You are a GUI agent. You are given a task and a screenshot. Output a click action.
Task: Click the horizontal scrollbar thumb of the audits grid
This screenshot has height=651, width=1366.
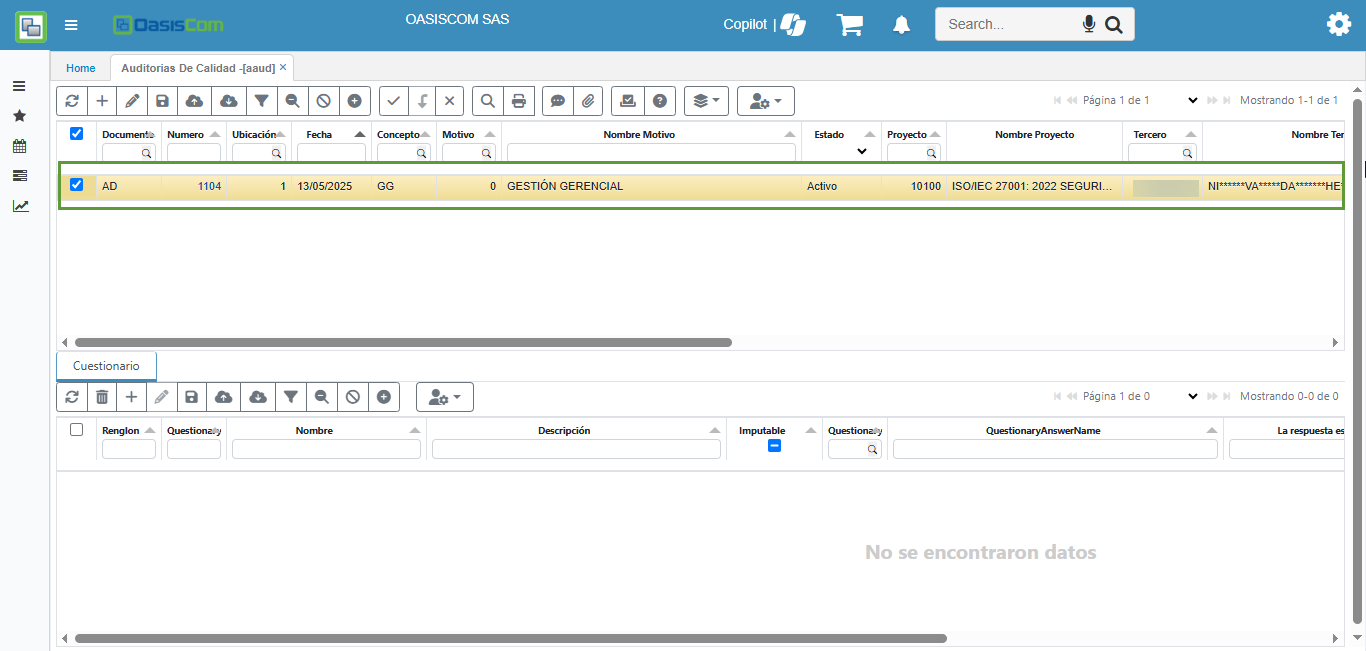(403, 342)
